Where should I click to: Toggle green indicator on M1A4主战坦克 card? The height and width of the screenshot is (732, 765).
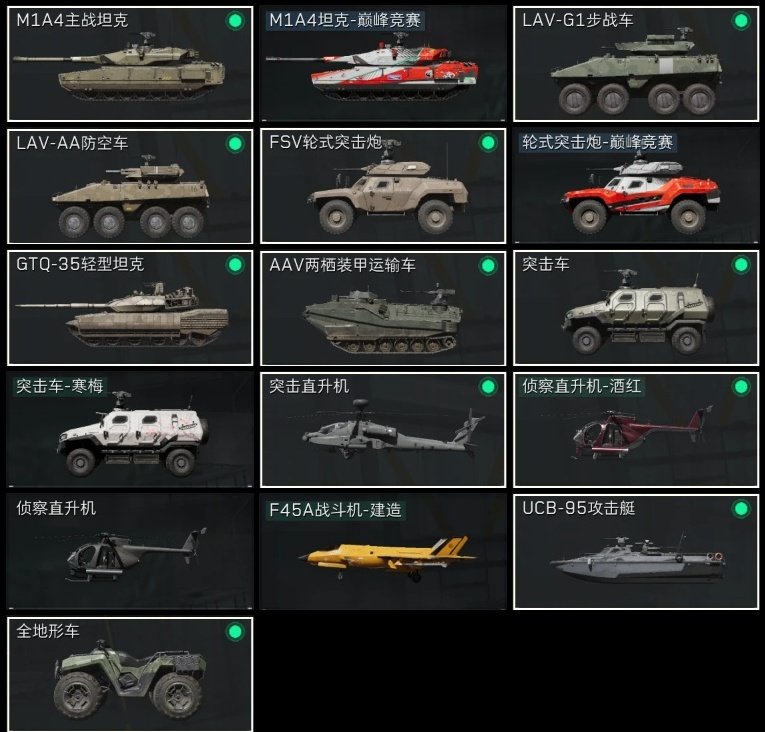pyautogui.click(x=235, y=21)
